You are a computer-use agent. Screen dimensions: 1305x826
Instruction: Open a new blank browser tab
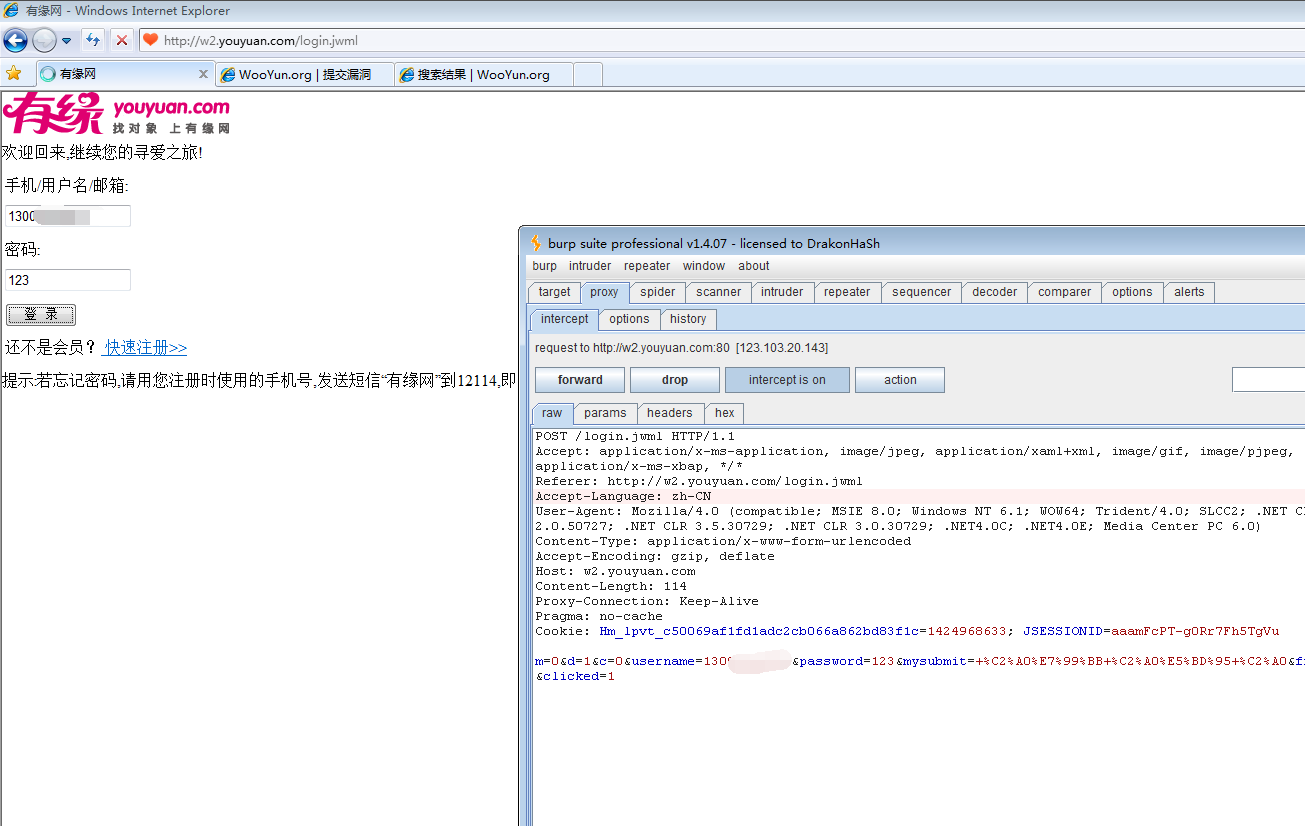pyautogui.click(x=588, y=74)
